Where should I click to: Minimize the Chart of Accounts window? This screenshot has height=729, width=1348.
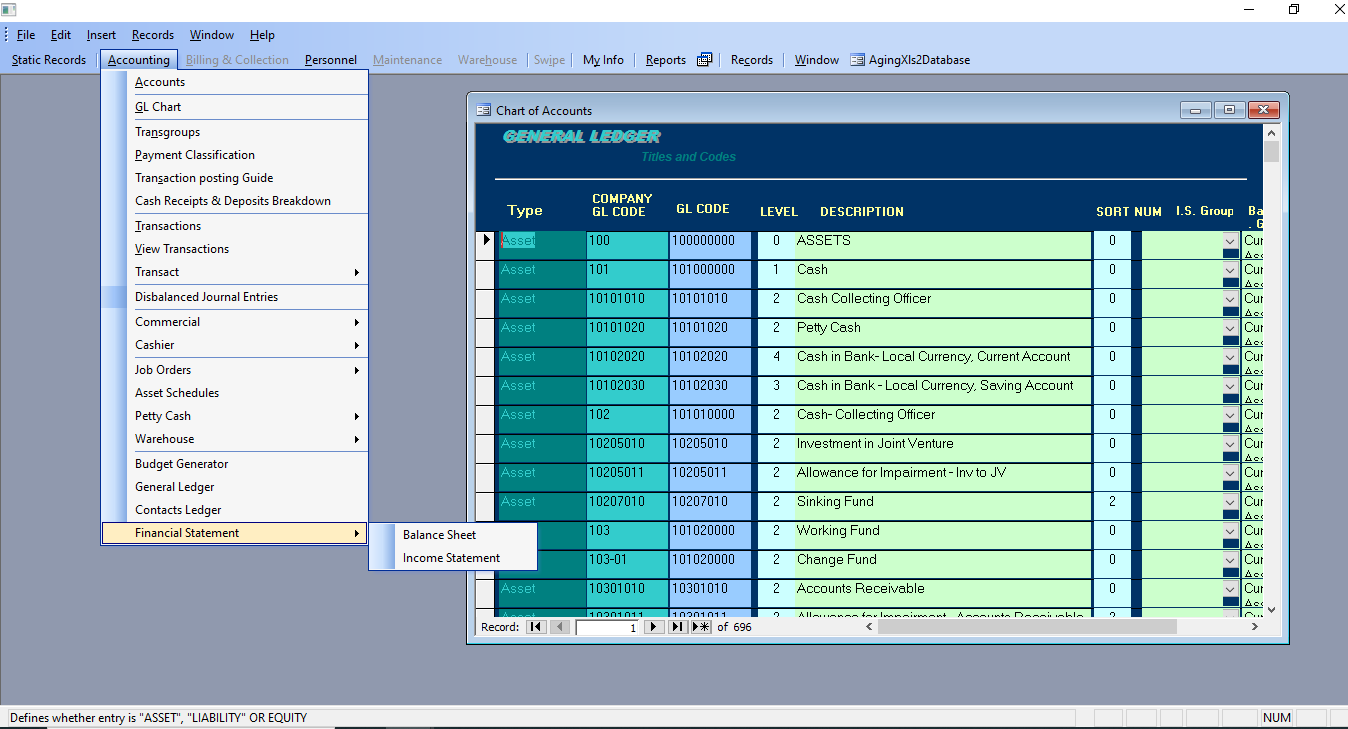click(x=1196, y=110)
